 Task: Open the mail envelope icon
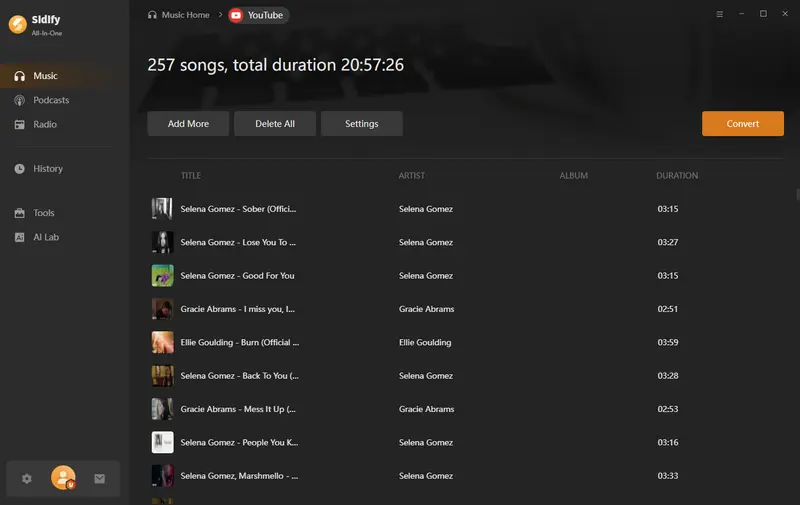(x=100, y=479)
